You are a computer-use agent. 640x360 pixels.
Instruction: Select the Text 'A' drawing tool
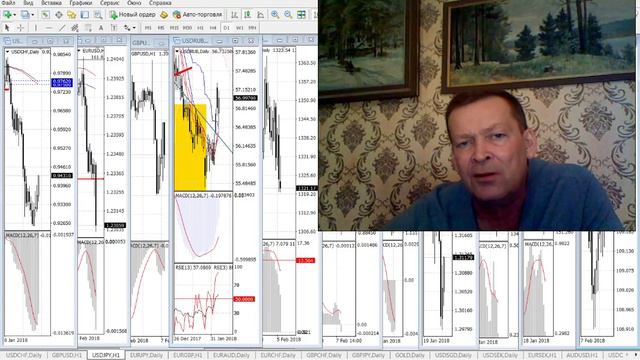(101, 28)
